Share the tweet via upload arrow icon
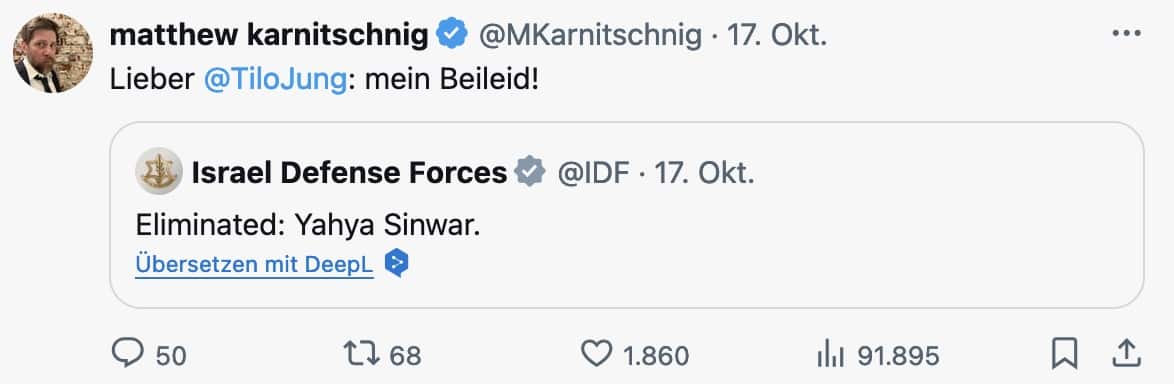This screenshot has height=384, width=1174. click(x=1126, y=353)
